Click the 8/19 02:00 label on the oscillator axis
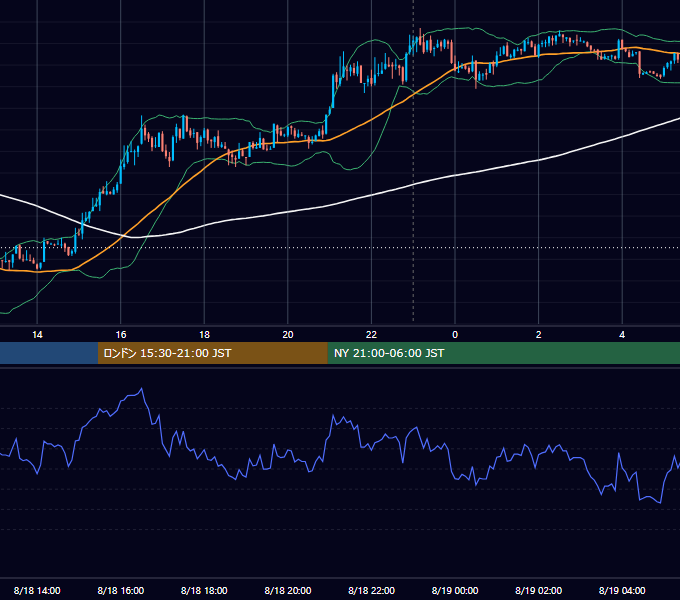Viewport: 680px width, 600px height. coord(539,590)
